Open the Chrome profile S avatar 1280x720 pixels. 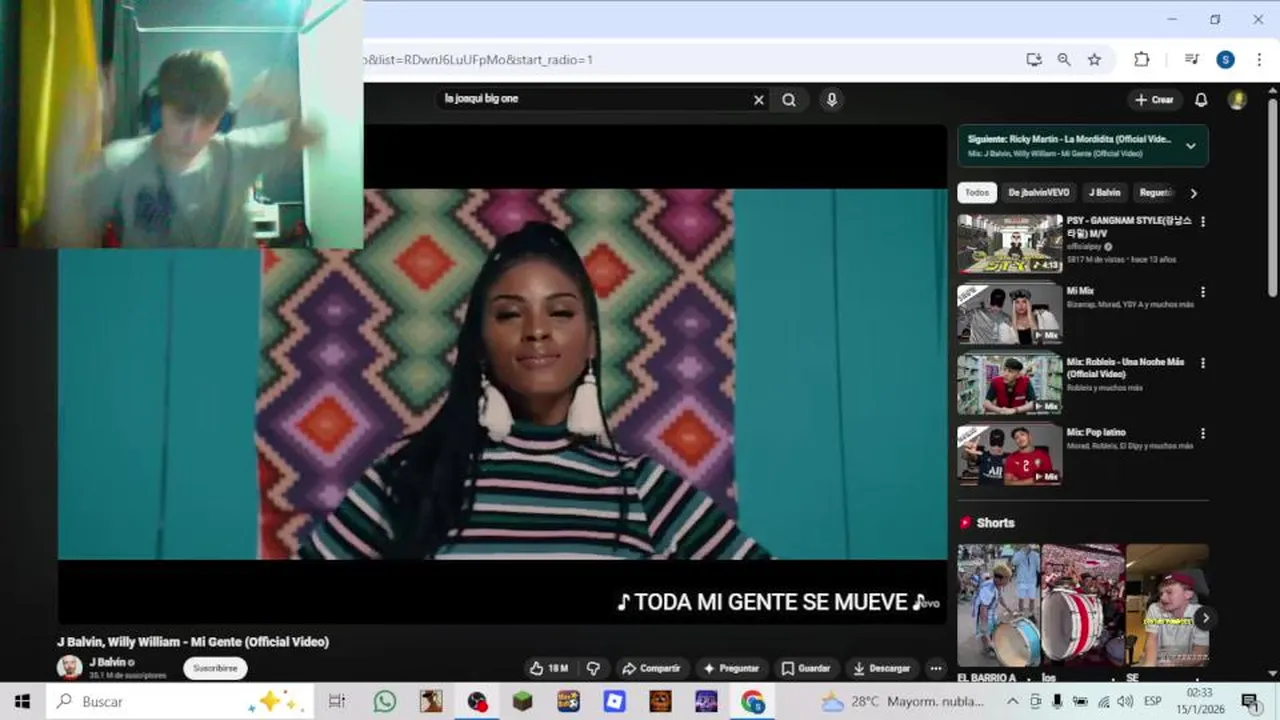tap(1225, 60)
